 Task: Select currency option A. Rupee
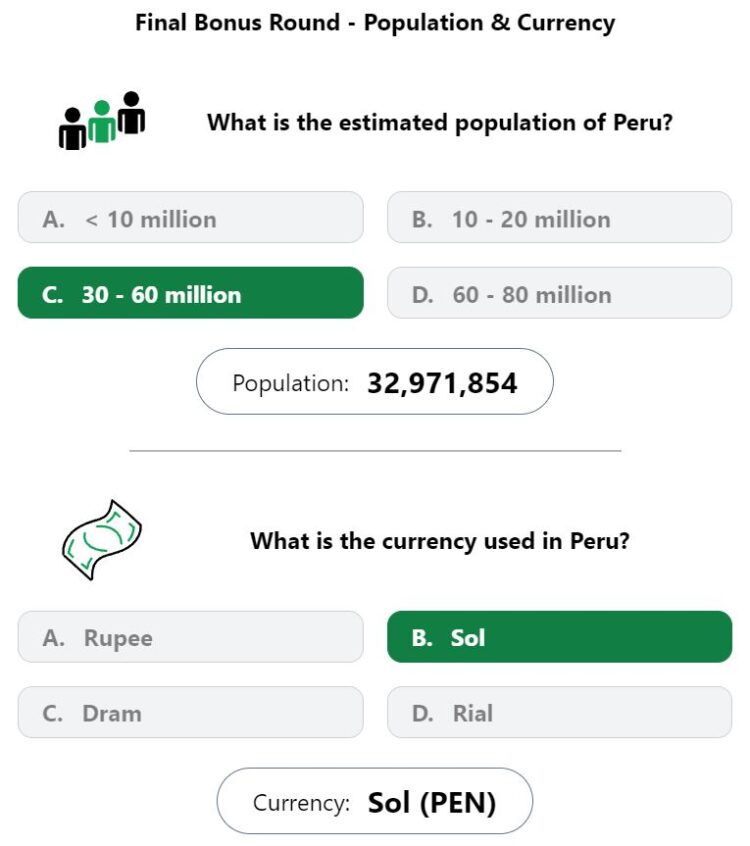click(190, 637)
